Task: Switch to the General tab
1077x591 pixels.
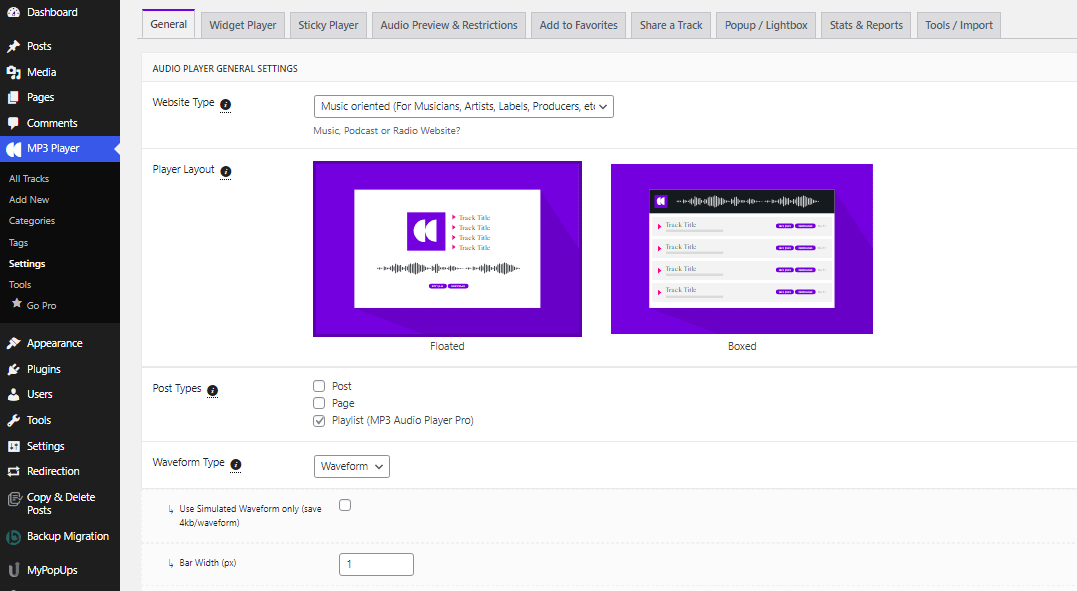Action: [168, 24]
